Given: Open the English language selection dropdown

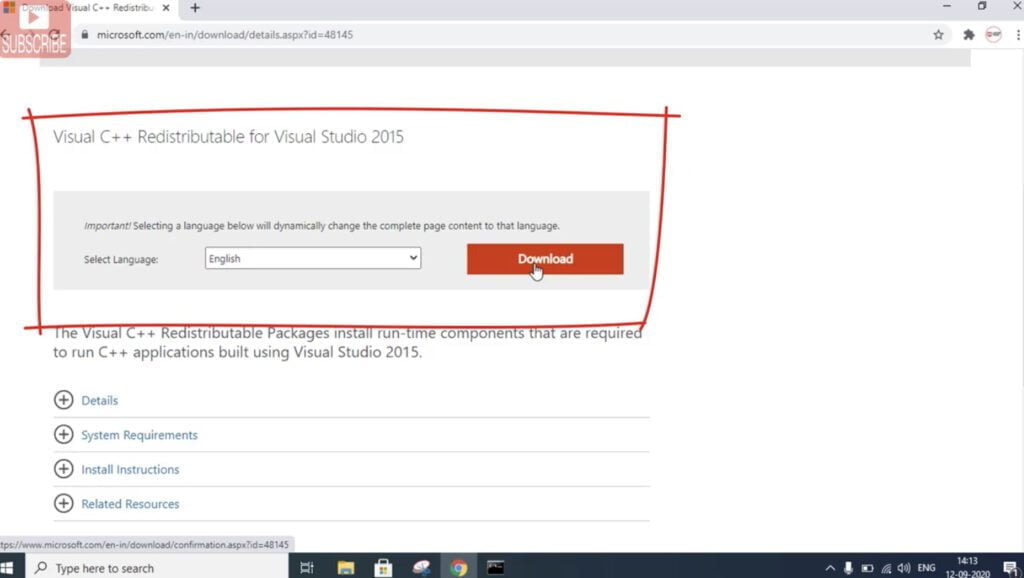Looking at the screenshot, I should point(312,258).
